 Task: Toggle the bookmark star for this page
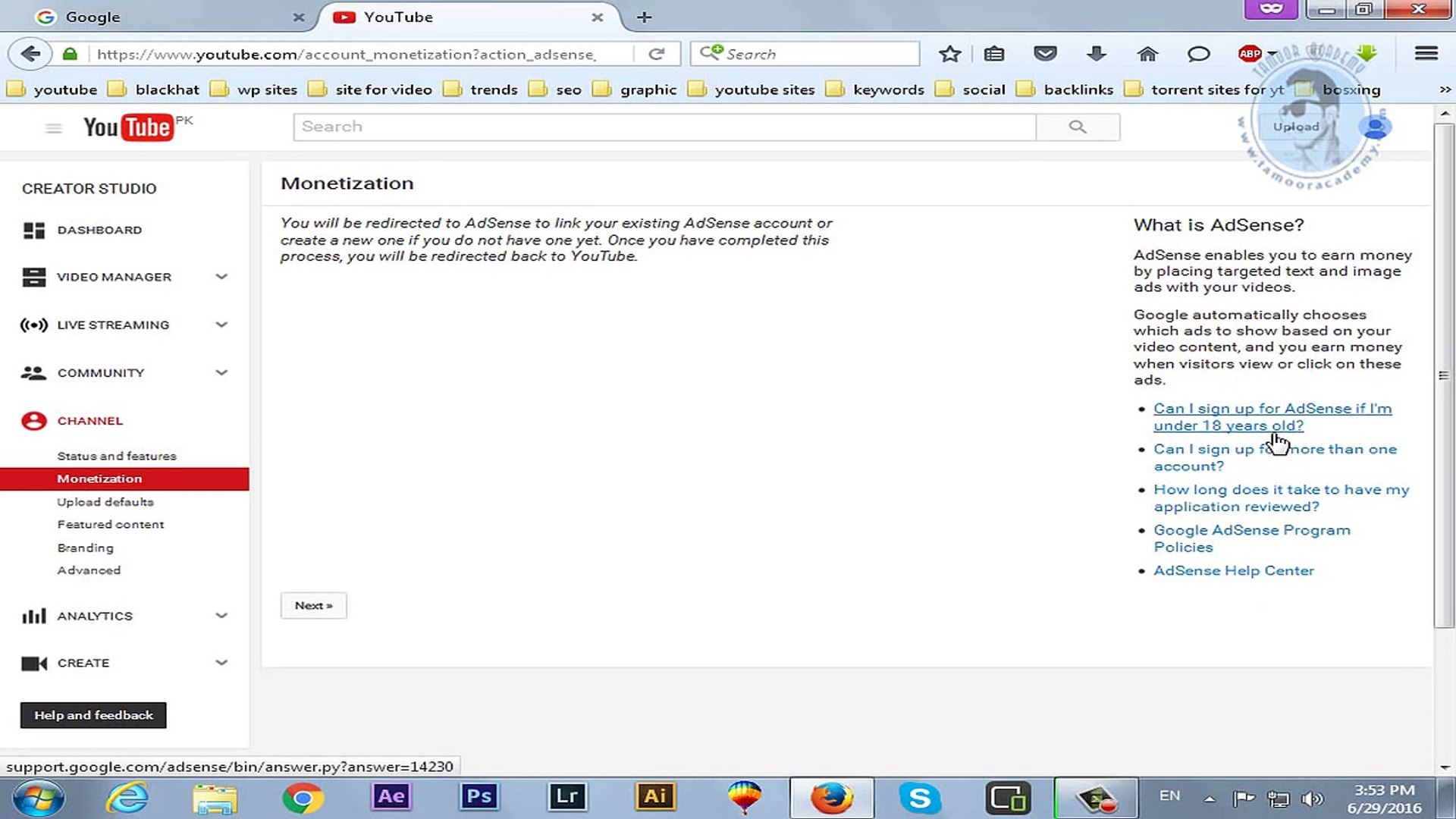tap(949, 53)
